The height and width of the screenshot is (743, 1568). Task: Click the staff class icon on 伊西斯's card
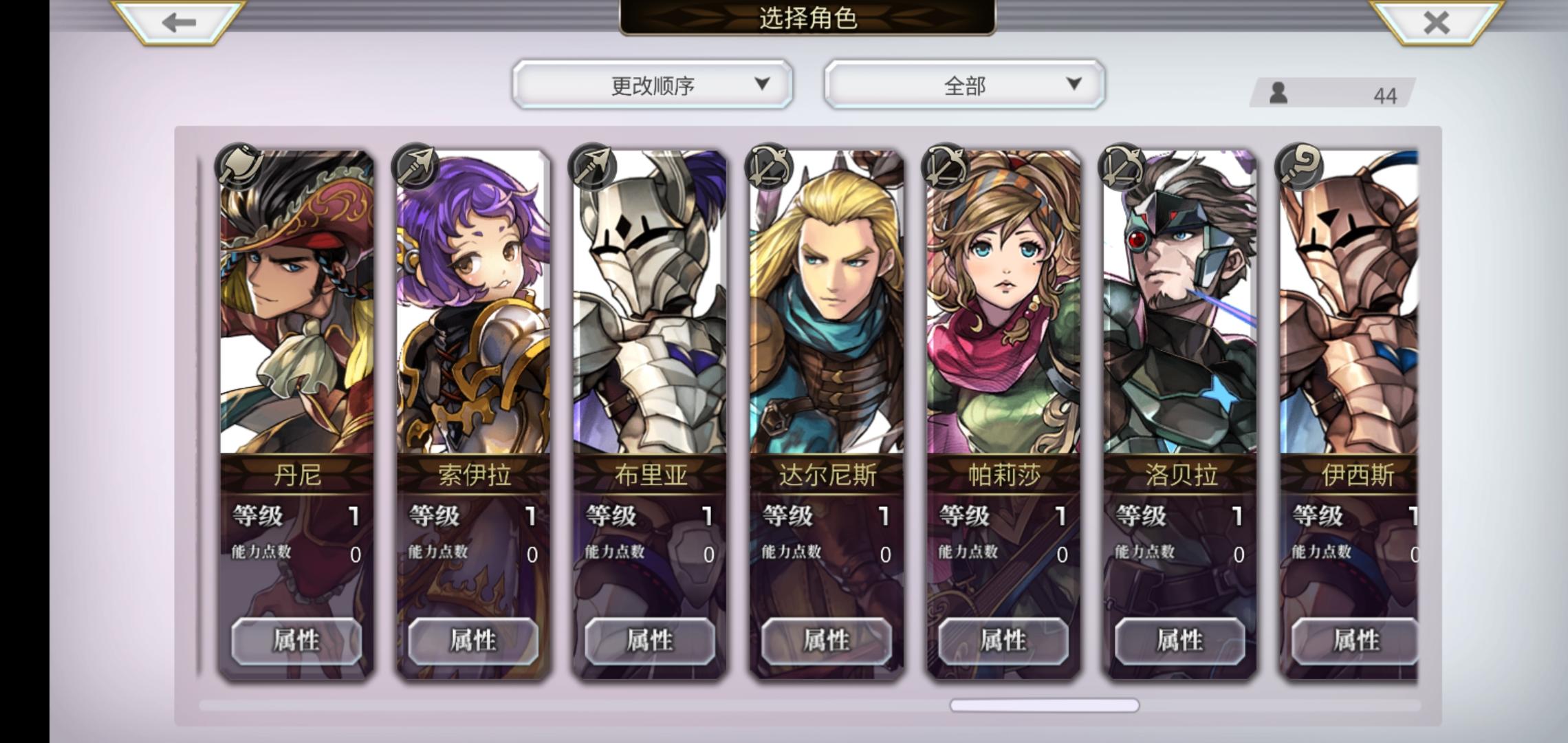pyautogui.click(x=1299, y=166)
